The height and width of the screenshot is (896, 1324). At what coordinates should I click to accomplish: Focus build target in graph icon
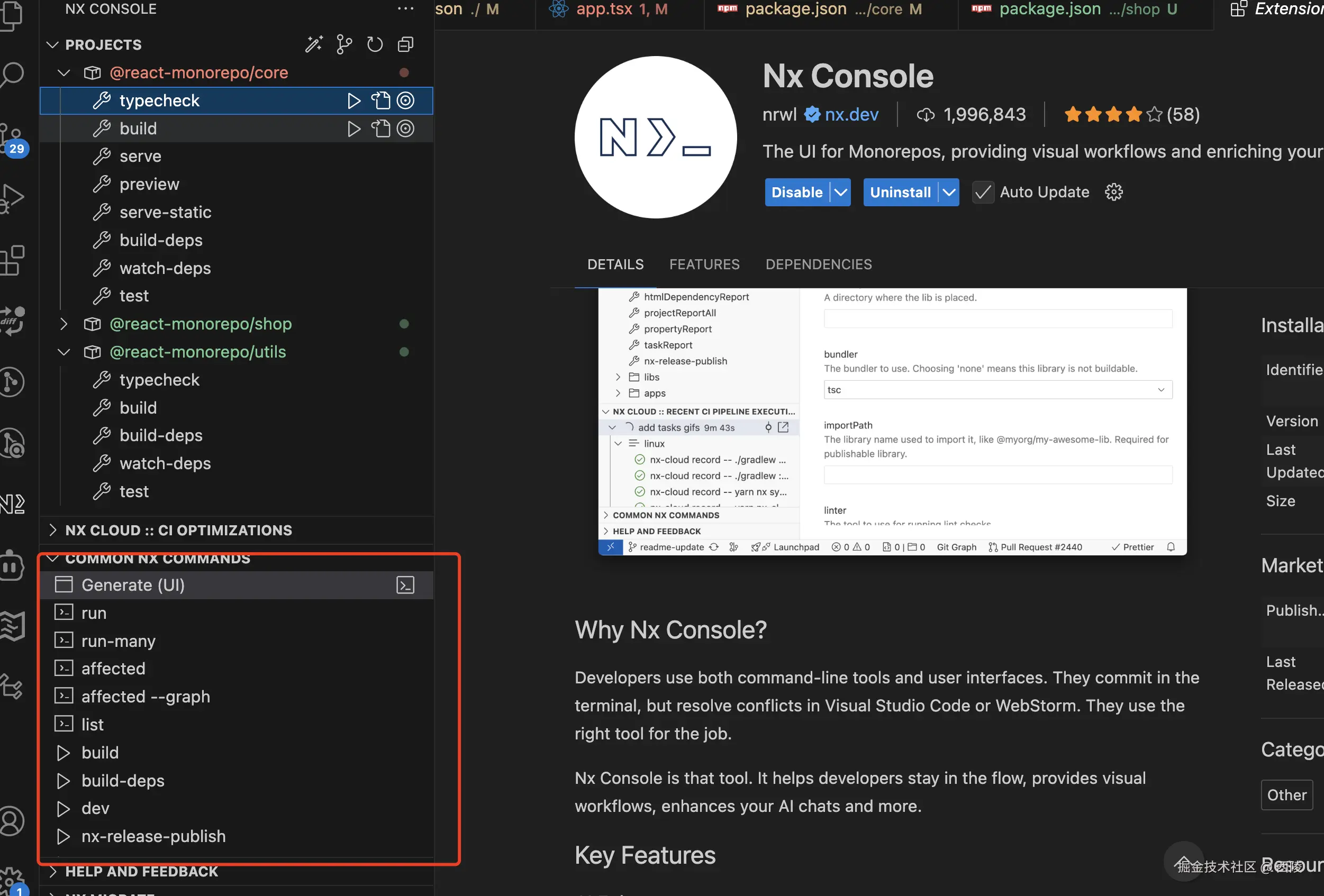(x=405, y=129)
